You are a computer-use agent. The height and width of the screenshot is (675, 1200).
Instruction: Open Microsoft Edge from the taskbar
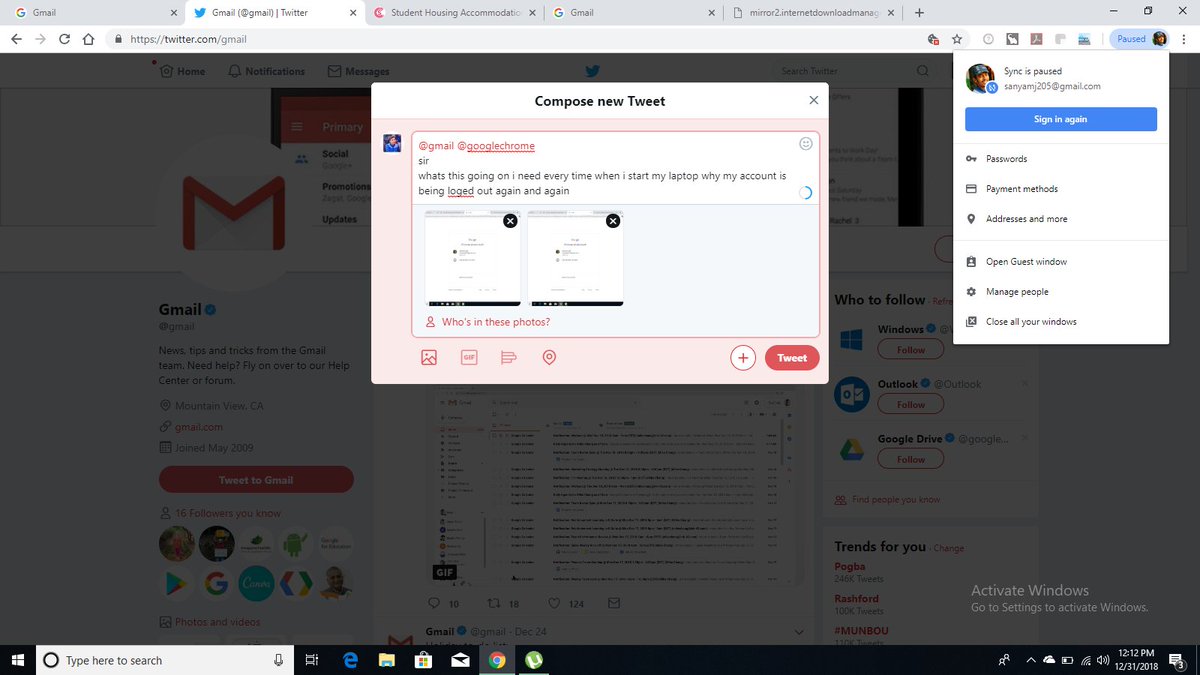pyautogui.click(x=351, y=660)
